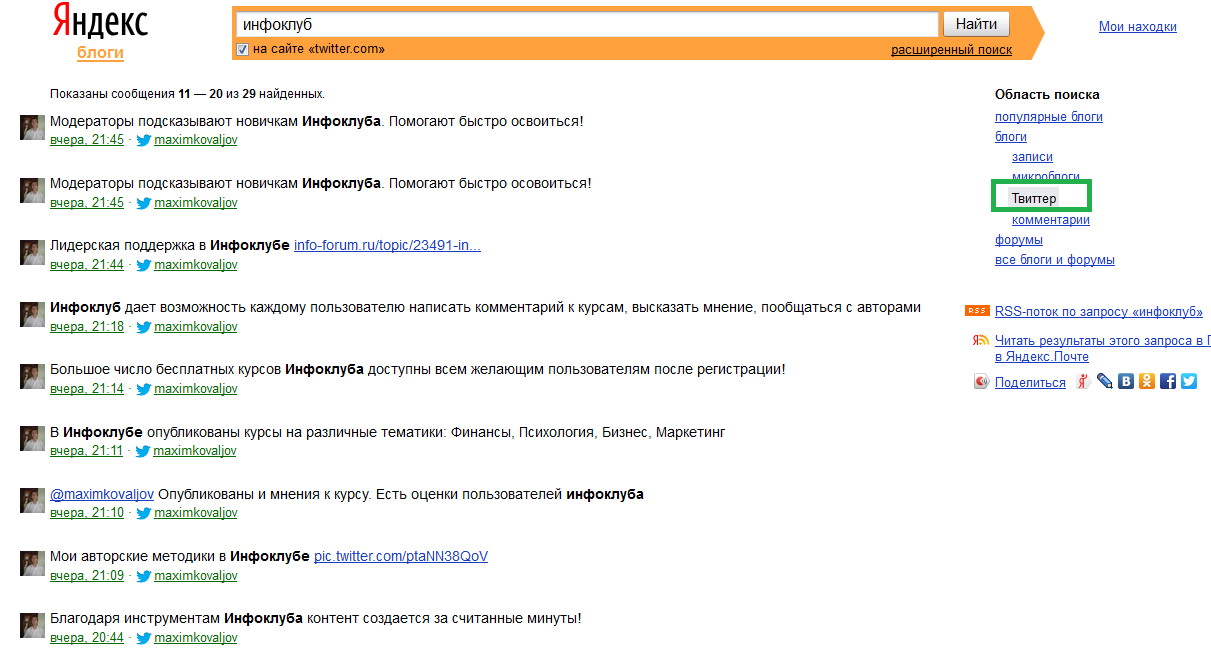Click the Twitter bird next to вчера, 21:44

[x=143, y=265]
